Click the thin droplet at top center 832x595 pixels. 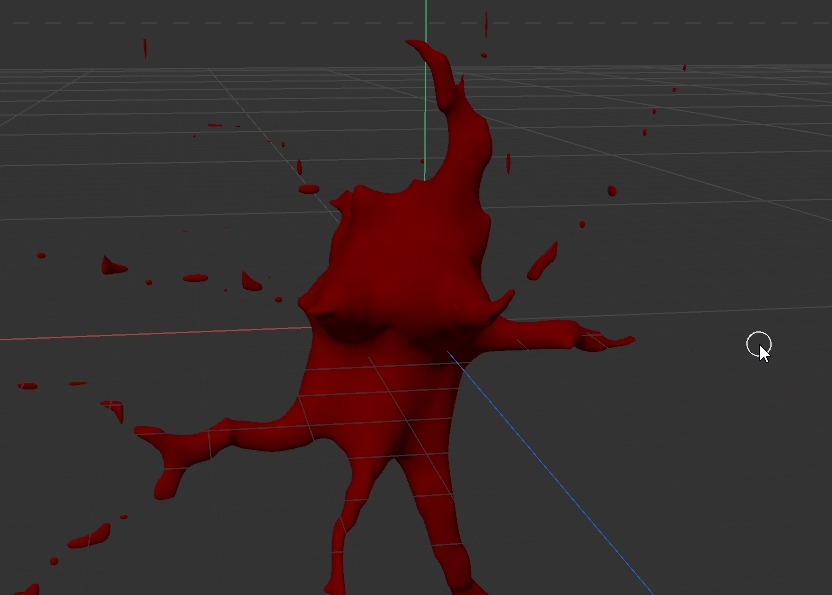(x=486, y=24)
